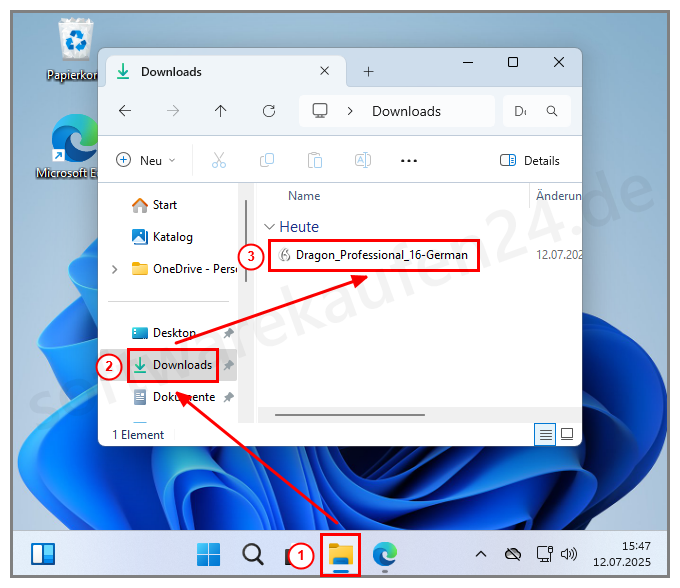Click the This PC monitor icon in address bar
This screenshot has height=588, width=680.
320,111
